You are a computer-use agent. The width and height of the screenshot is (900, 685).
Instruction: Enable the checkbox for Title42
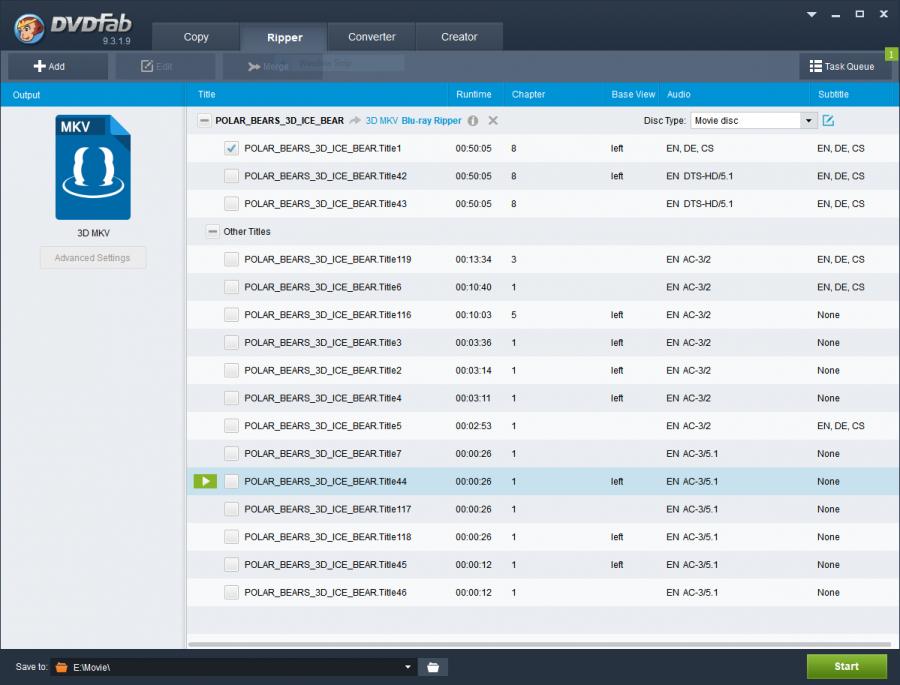point(231,176)
